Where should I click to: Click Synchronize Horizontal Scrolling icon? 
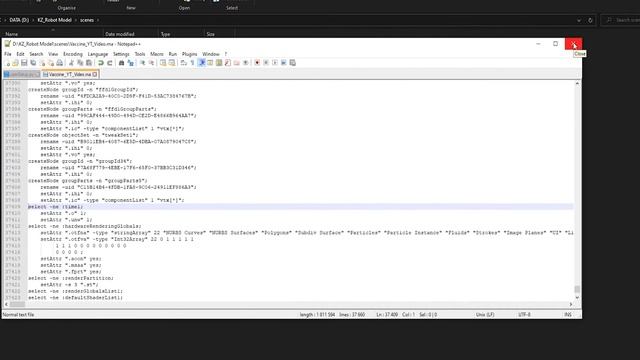(x=172, y=63)
